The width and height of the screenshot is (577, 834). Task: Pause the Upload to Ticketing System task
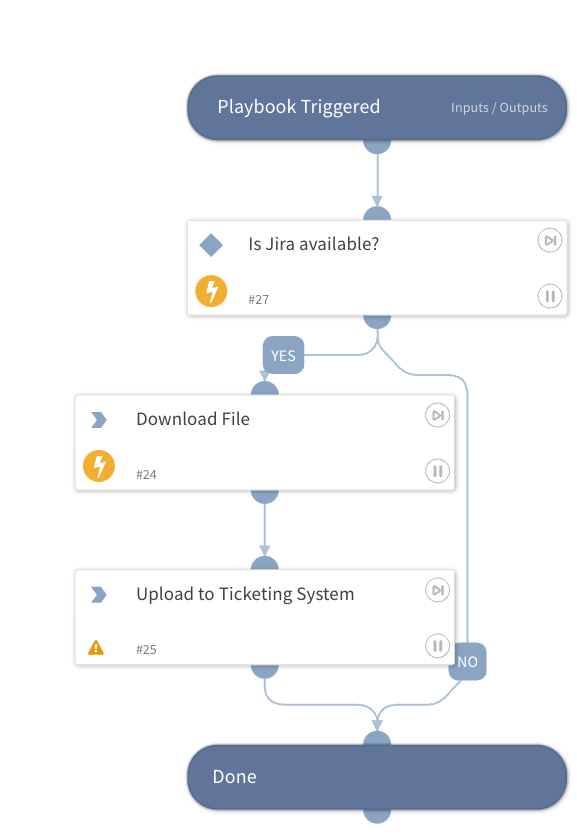(438, 646)
